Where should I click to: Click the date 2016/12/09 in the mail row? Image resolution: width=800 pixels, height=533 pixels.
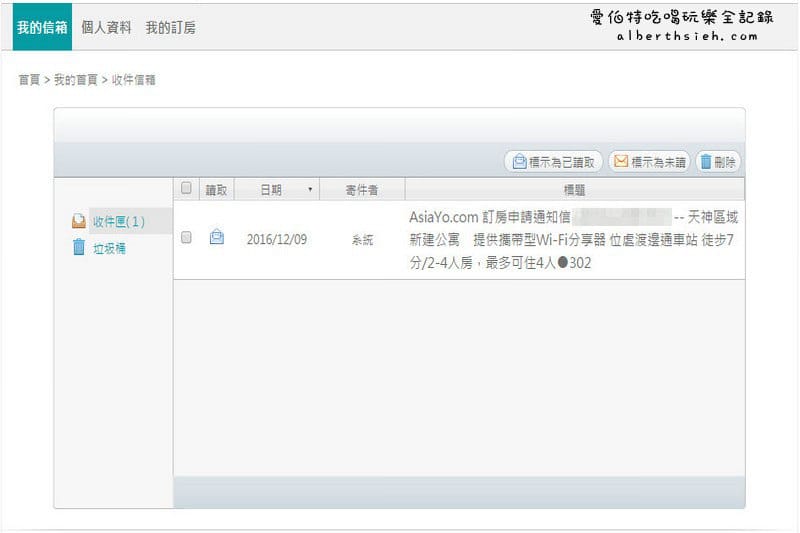[x=277, y=239]
